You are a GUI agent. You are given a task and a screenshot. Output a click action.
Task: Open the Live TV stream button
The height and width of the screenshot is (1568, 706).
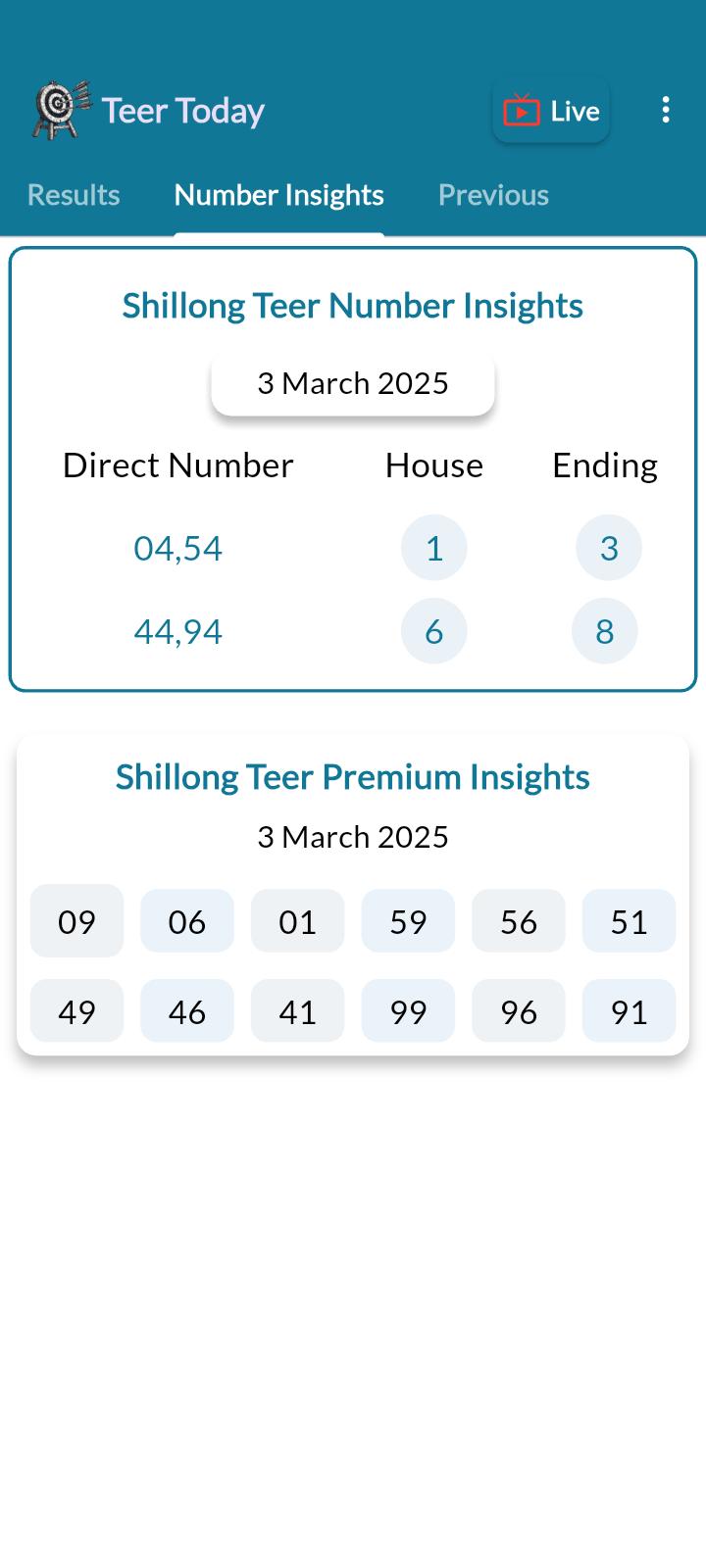coord(551,111)
